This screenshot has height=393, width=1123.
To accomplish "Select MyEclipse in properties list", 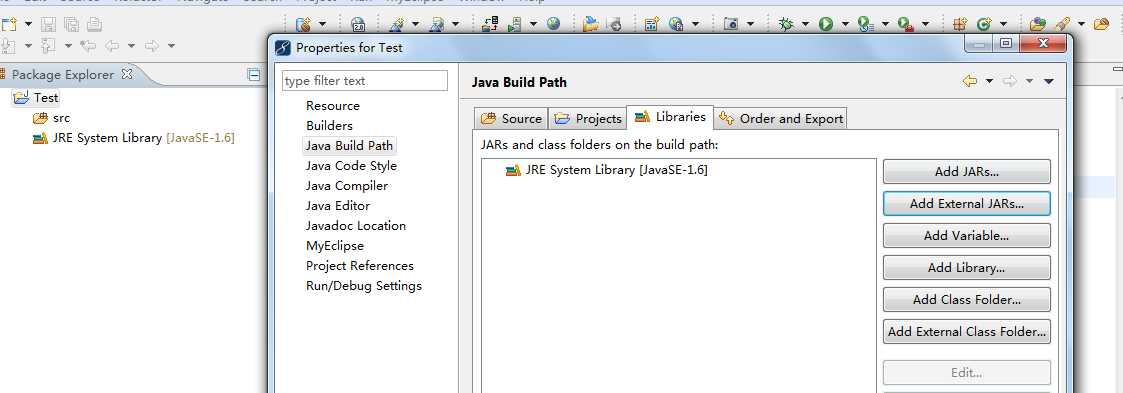I will pyautogui.click(x=334, y=246).
